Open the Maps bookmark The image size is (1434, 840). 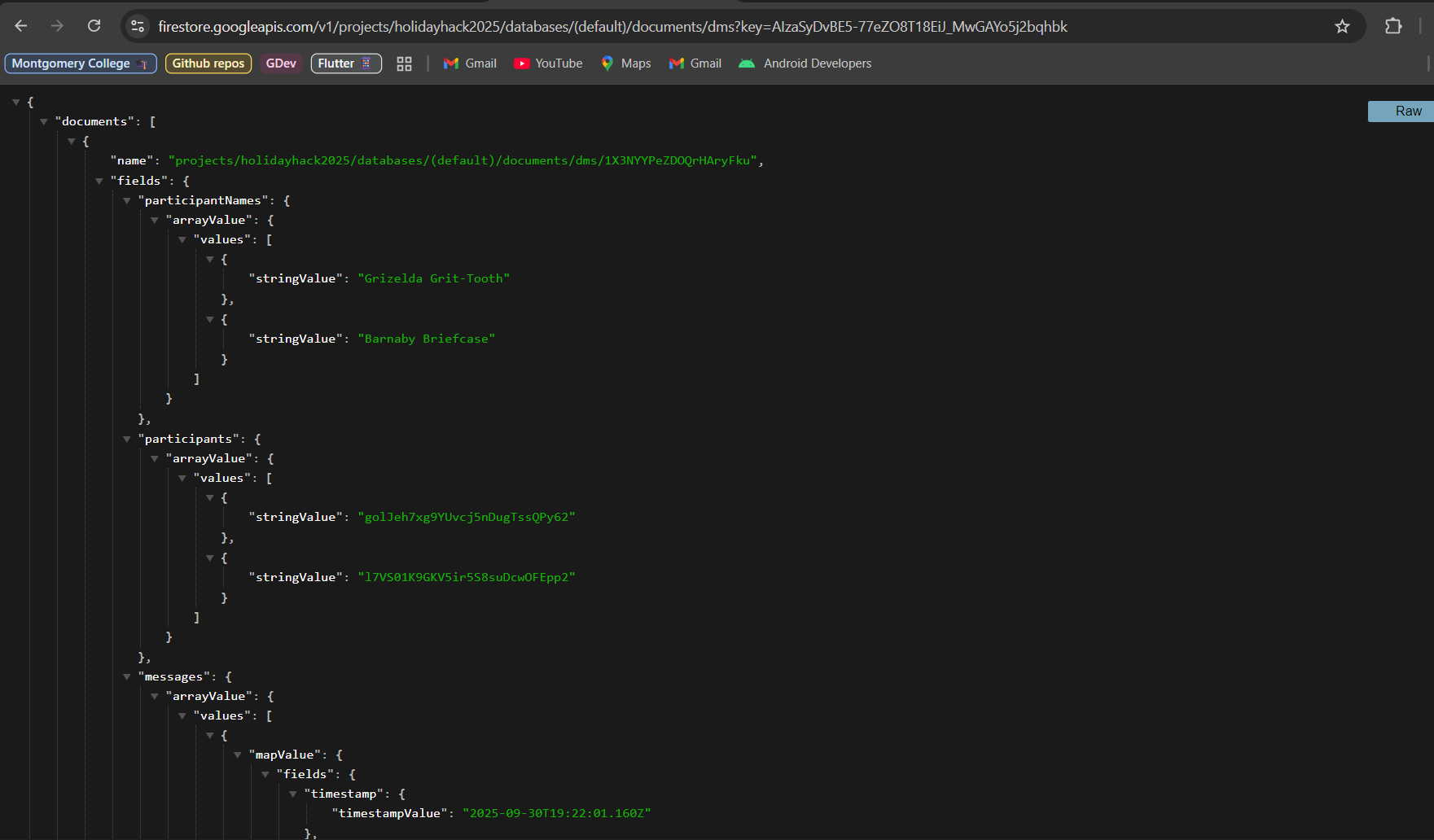coord(625,63)
